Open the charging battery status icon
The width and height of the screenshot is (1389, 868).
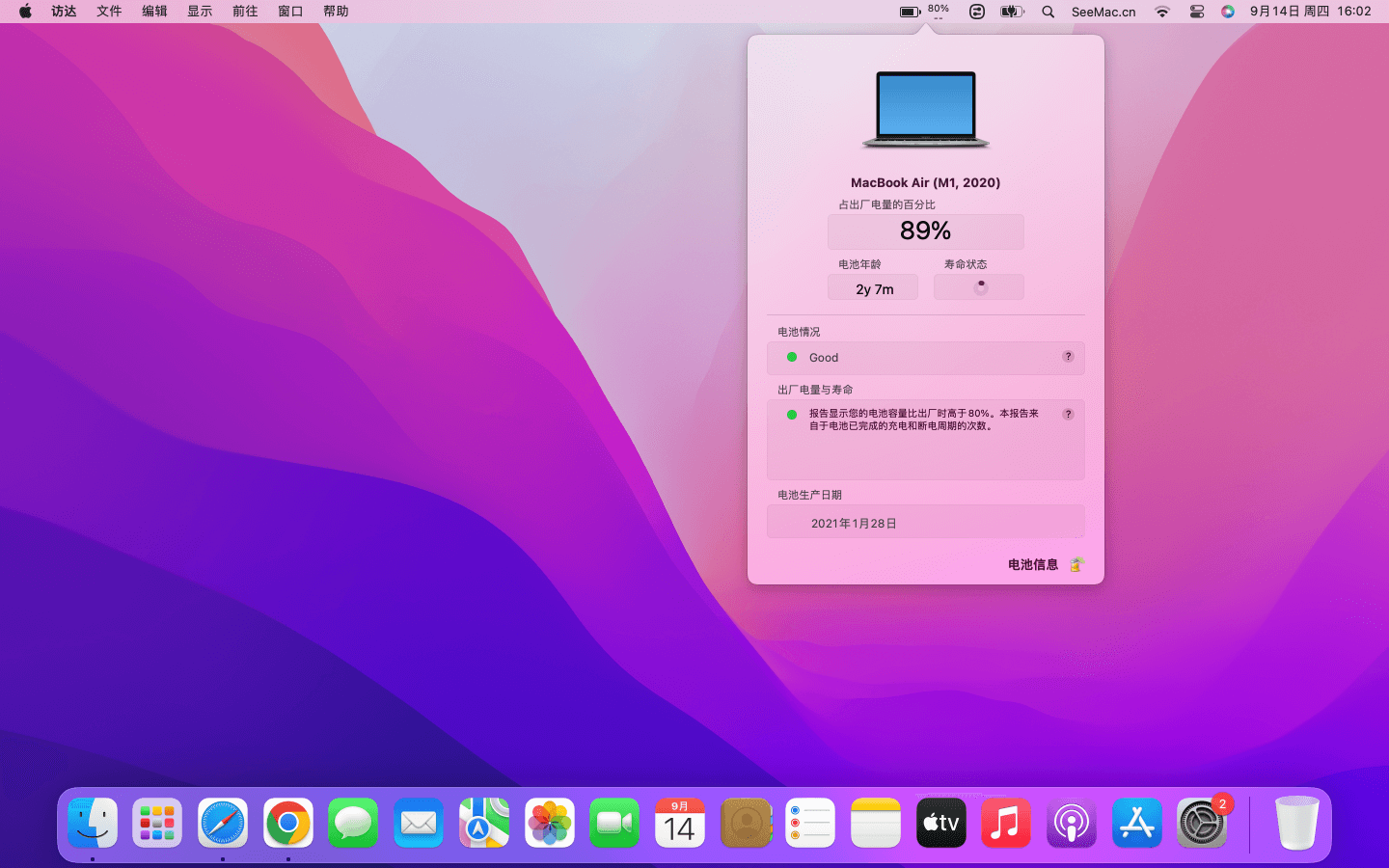[1011, 12]
